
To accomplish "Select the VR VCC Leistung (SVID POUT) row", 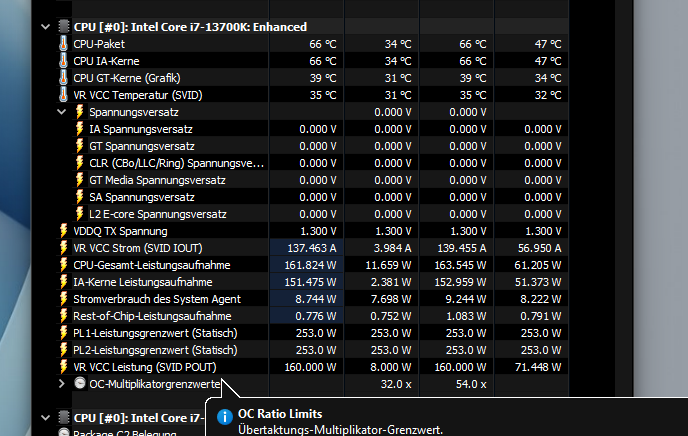I will click(312, 367).
